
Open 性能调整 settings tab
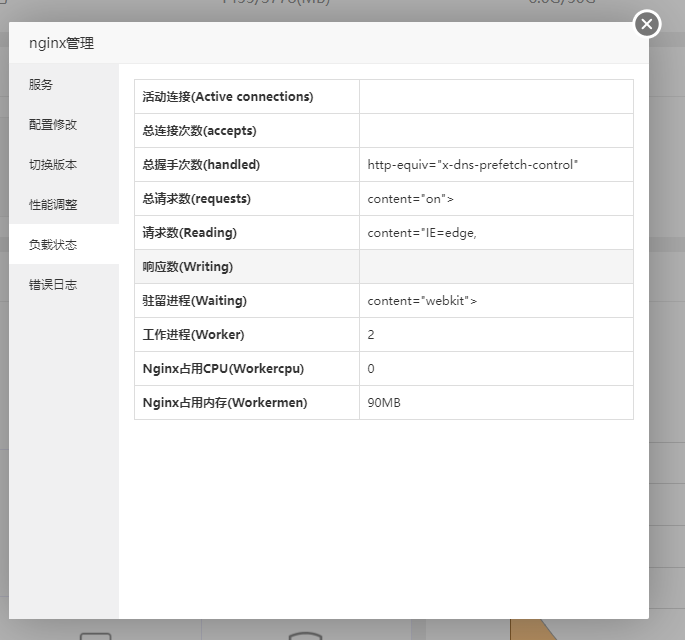coord(64,204)
